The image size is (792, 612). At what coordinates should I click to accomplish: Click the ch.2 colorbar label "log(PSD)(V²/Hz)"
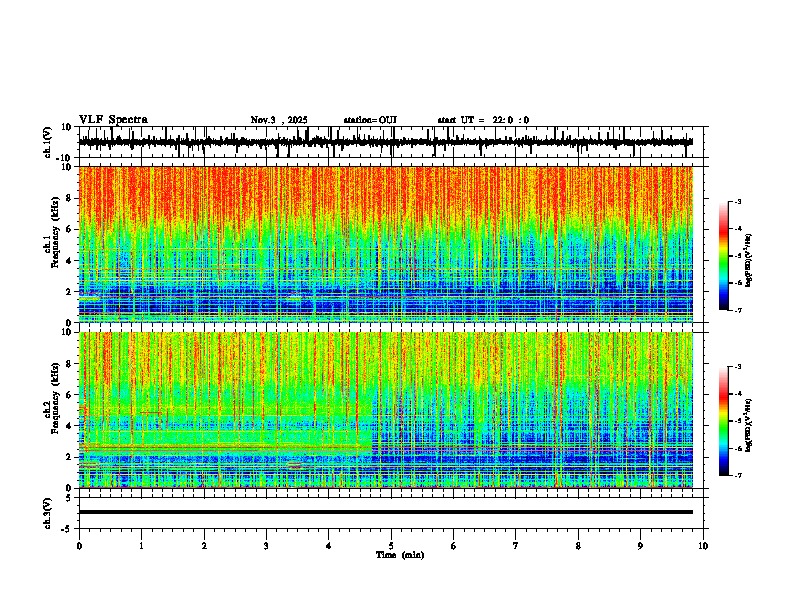click(749, 425)
